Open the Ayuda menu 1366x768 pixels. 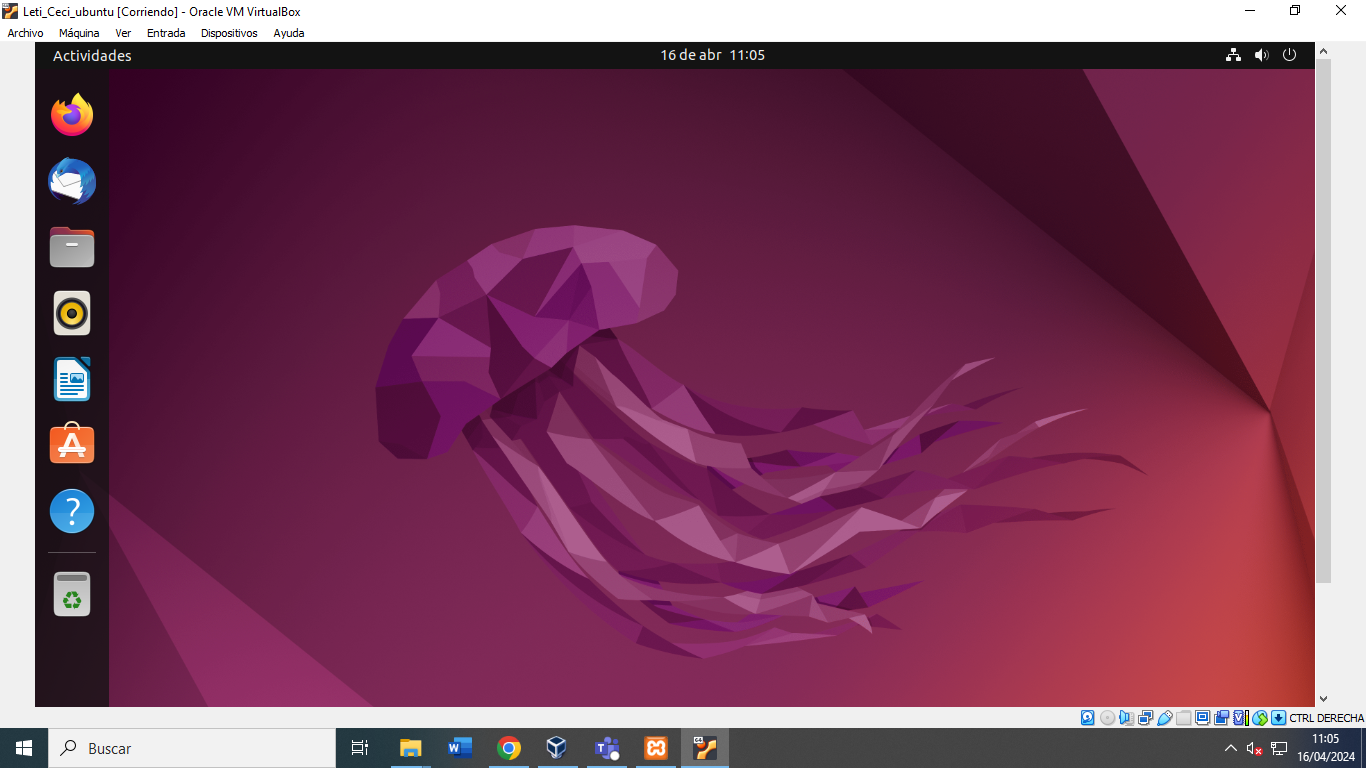tap(289, 33)
